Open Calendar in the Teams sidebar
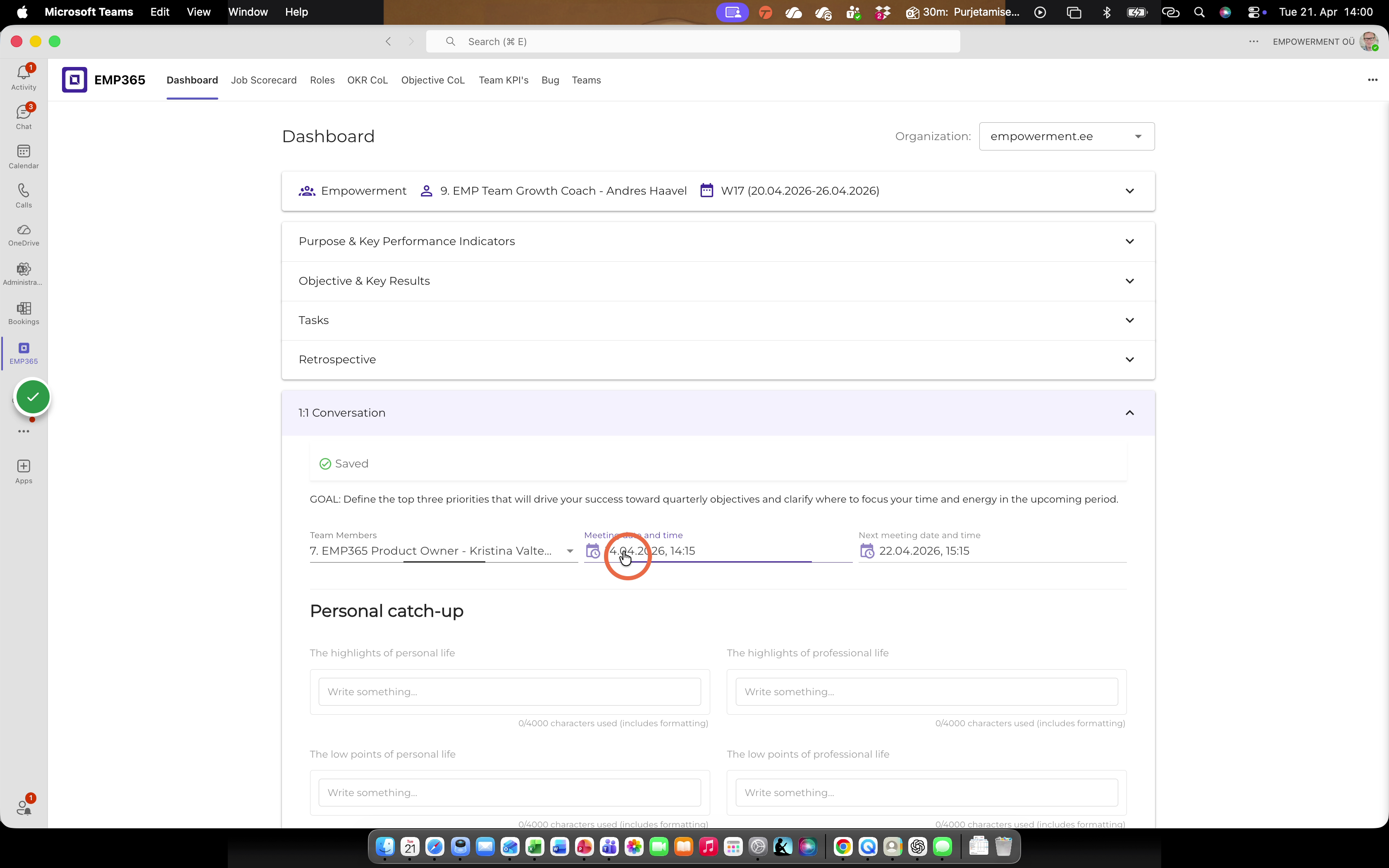Viewport: 1389px width, 868px height. 24,156
